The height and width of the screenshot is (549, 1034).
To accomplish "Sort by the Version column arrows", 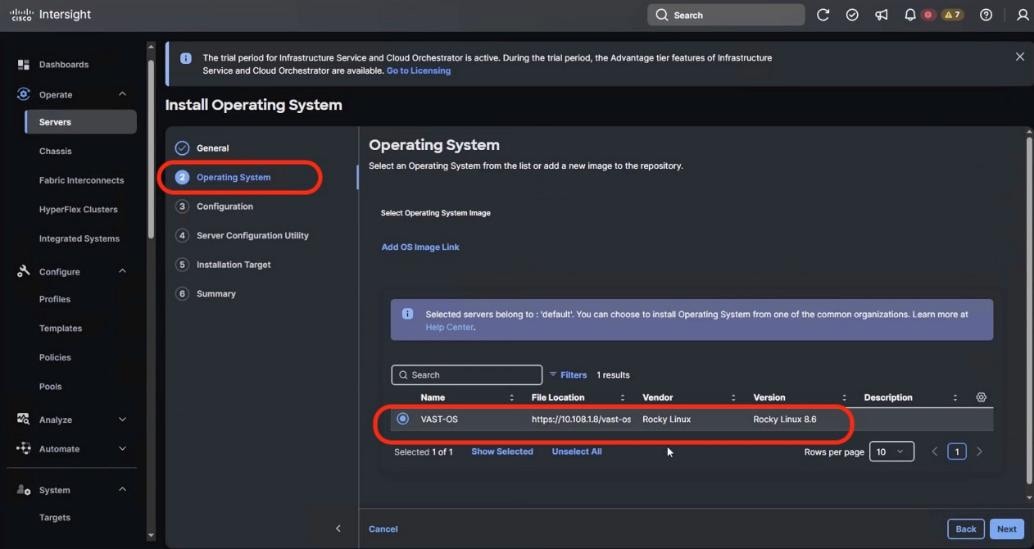I will [x=844, y=397].
